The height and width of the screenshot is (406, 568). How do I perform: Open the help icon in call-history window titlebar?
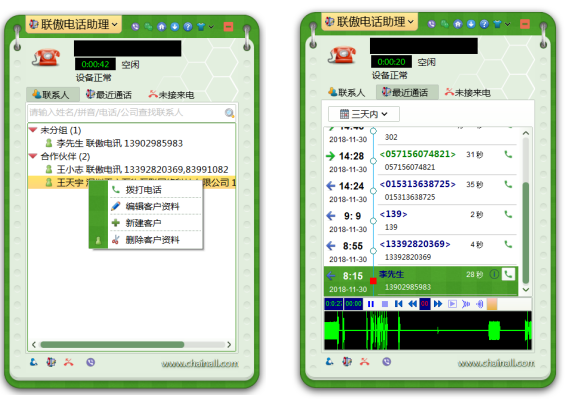point(484,24)
